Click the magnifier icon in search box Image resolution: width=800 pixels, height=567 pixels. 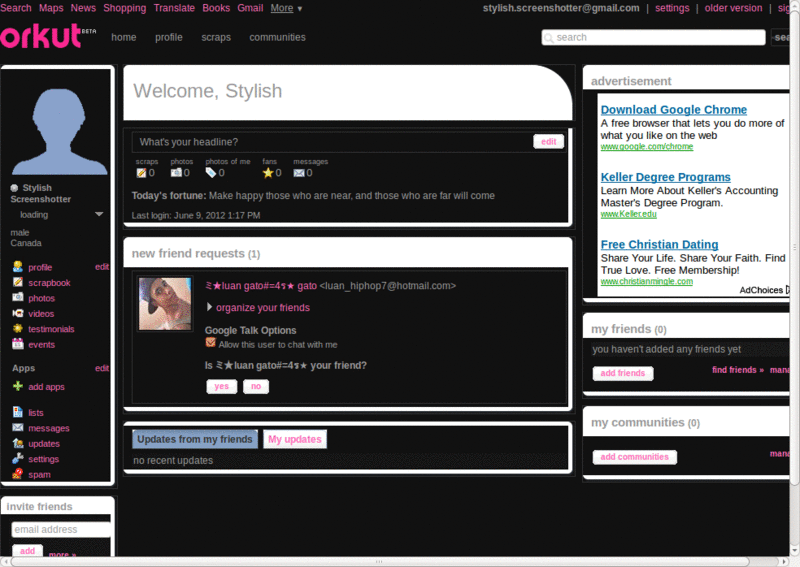click(x=549, y=38)
